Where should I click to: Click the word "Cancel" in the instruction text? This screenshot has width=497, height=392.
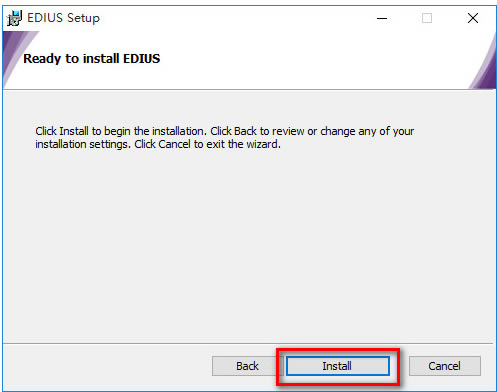point(174,144)
